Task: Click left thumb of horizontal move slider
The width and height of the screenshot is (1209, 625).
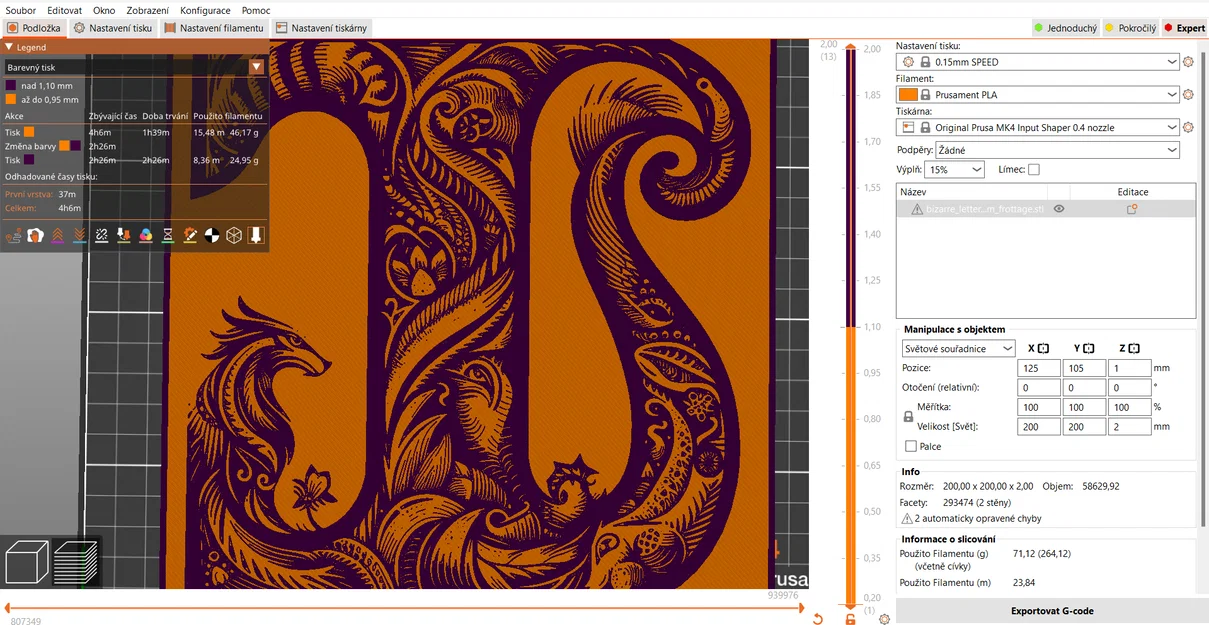Action: tap(7, 607)
